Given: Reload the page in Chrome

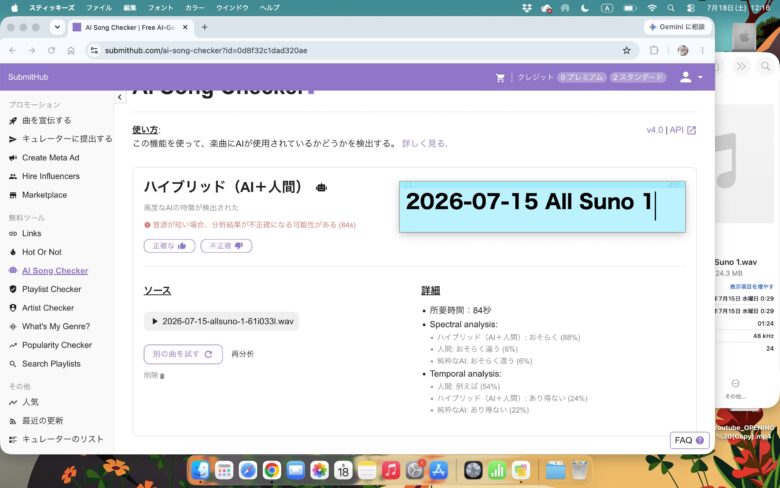Looking at the screenshot, I should [51, 50].
